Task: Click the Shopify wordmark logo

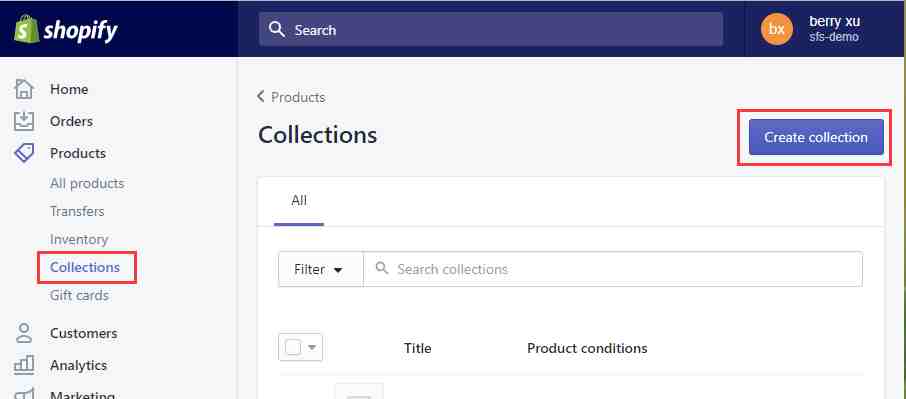Action: tap(80, 30)
